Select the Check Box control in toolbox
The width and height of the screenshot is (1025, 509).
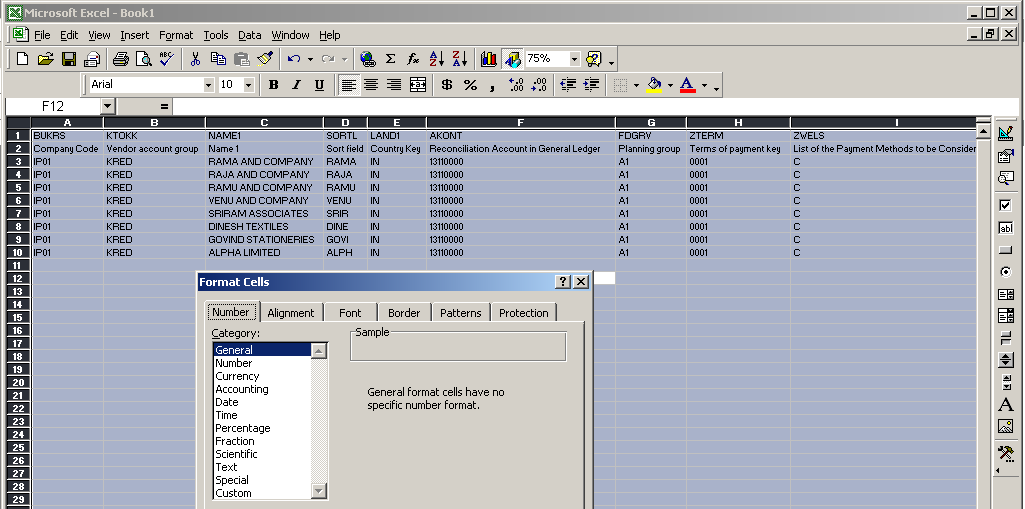point(1006,205)
